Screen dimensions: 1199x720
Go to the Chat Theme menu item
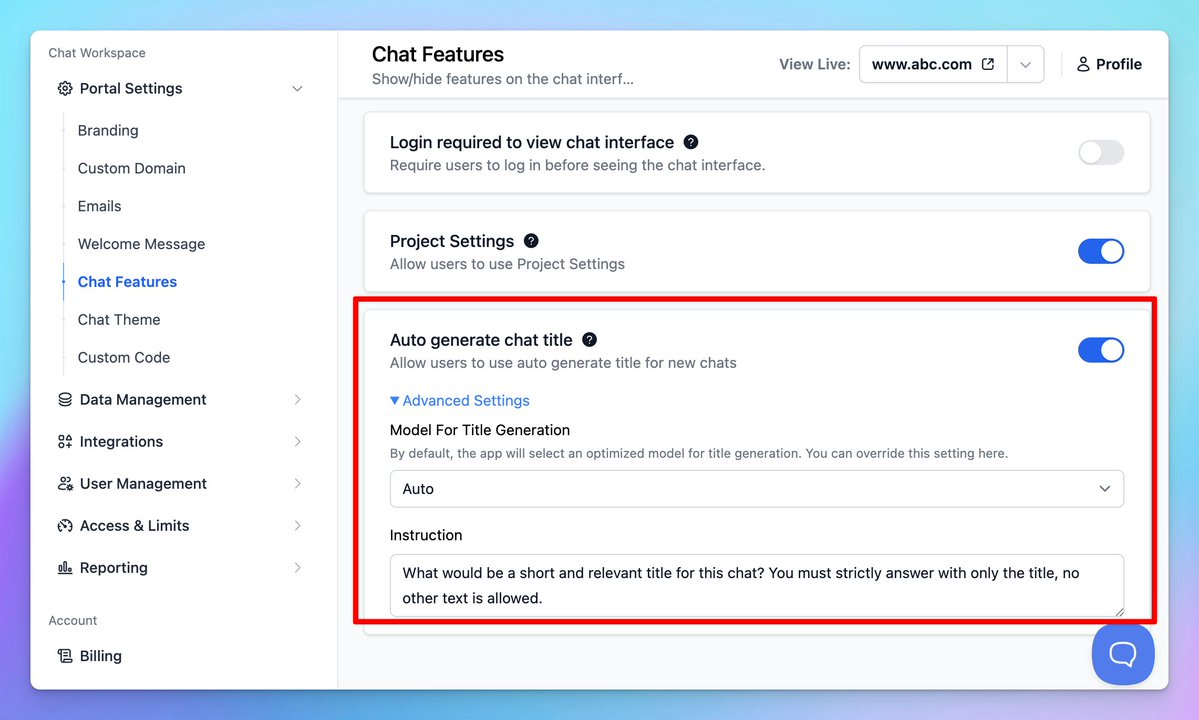click(x=119, y=320)
